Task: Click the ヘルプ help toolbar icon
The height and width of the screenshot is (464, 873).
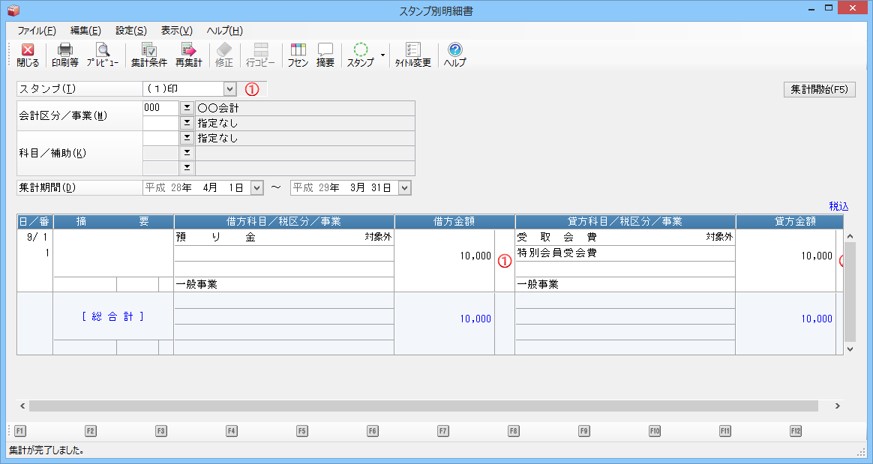Action: [455, 54]
